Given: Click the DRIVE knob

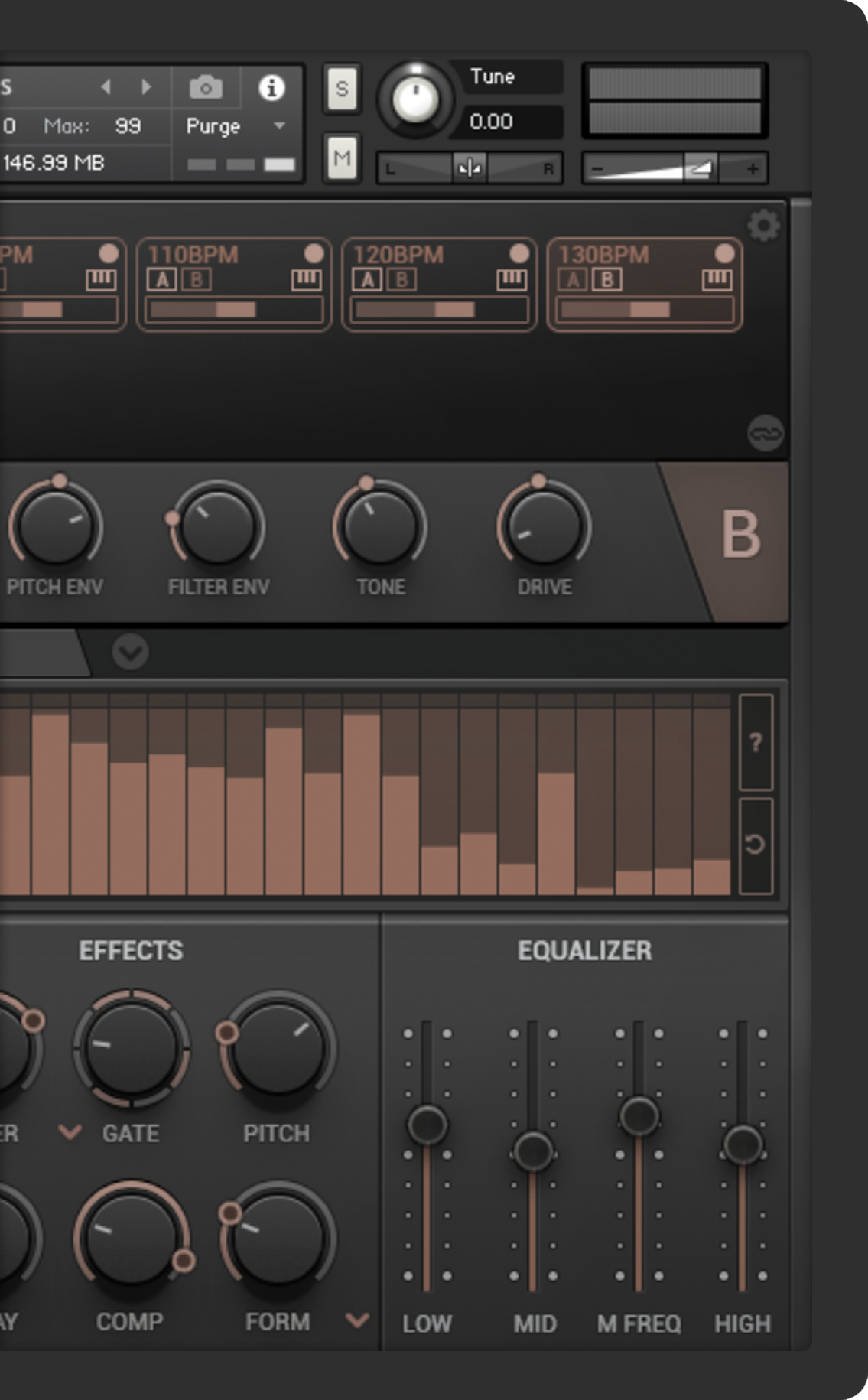Looking at the screenshot, I should (x=544, y=526).
